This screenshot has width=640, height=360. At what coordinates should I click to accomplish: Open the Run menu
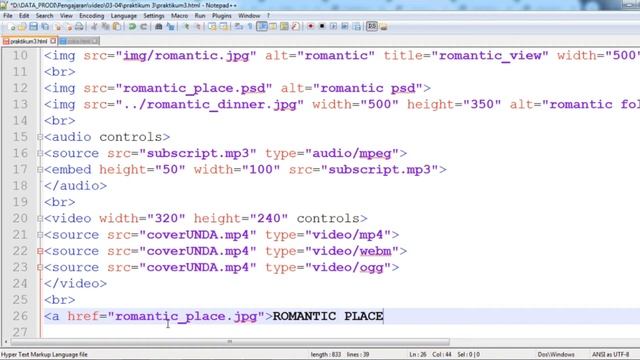200,16
